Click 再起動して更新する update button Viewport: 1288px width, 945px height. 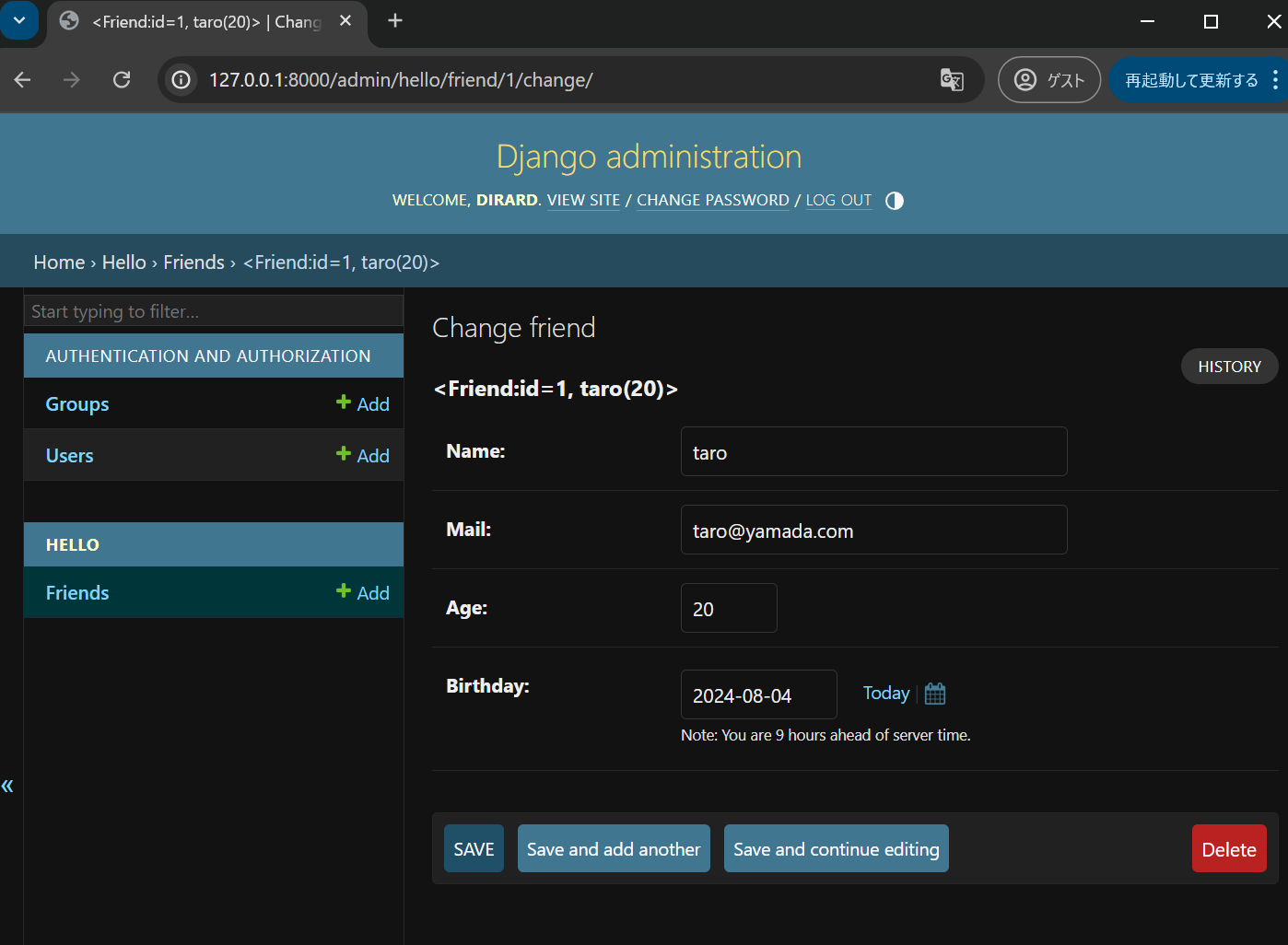1191,80
